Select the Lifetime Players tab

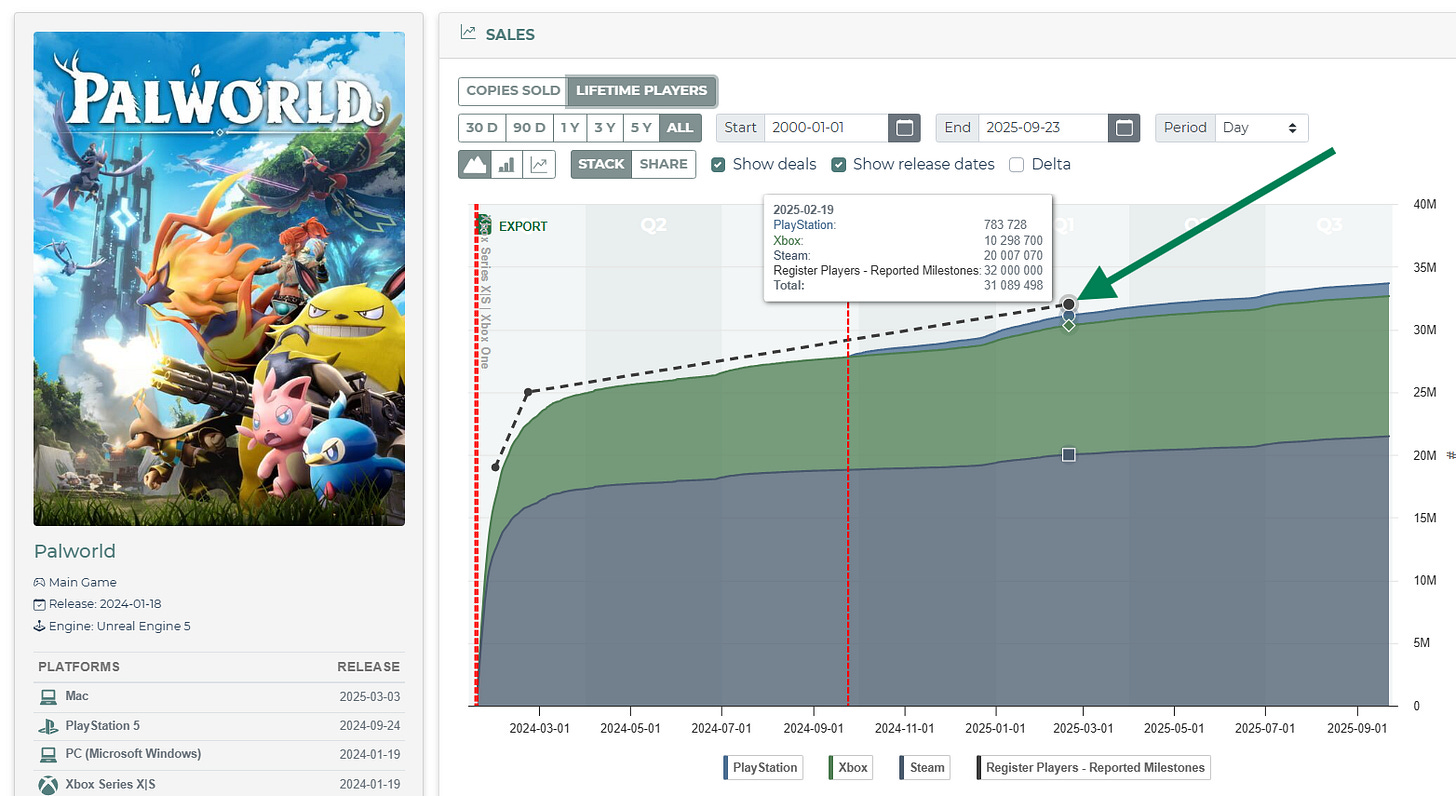[642, 90]
